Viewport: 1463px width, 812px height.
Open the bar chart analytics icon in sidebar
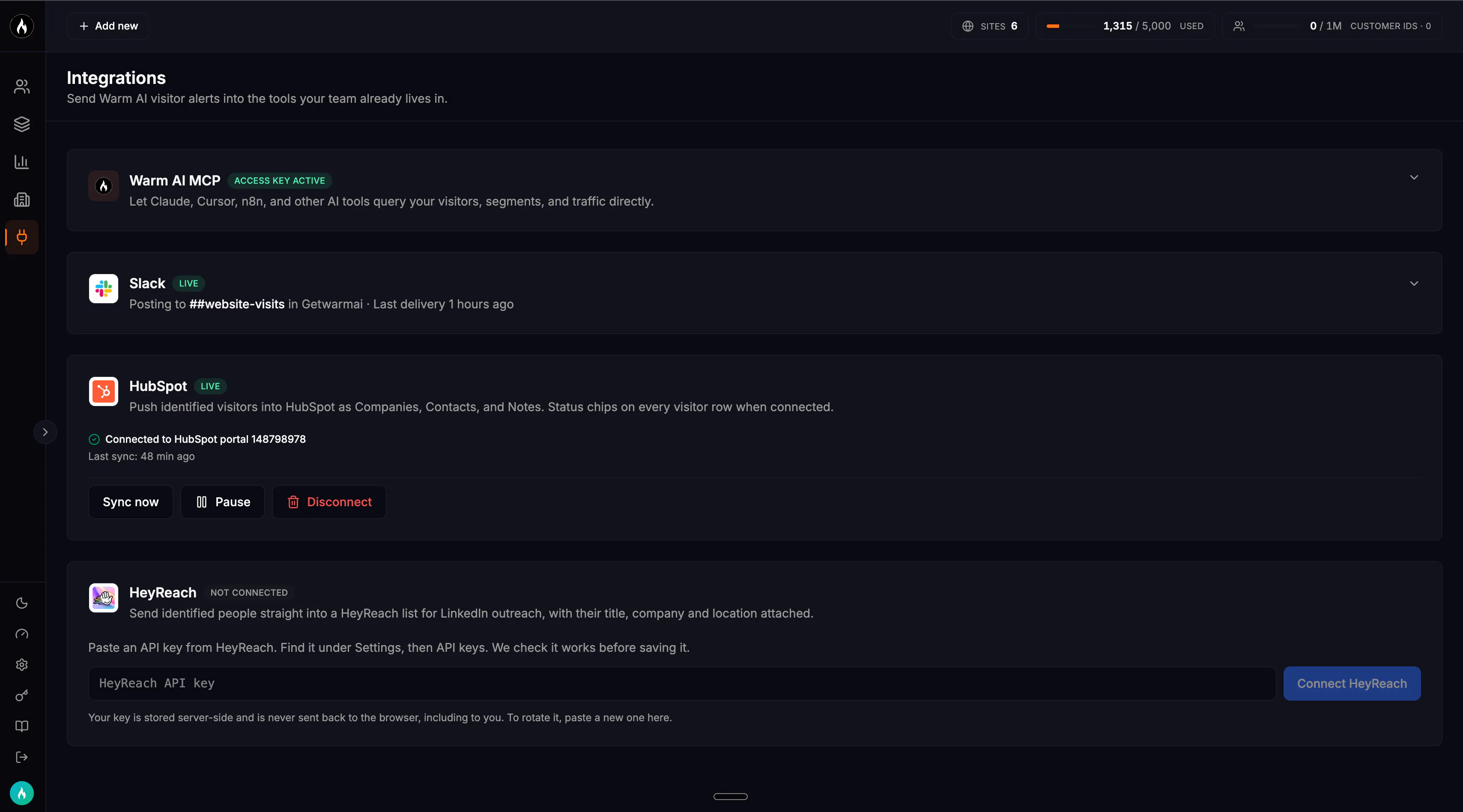click(x=21, y=162)
